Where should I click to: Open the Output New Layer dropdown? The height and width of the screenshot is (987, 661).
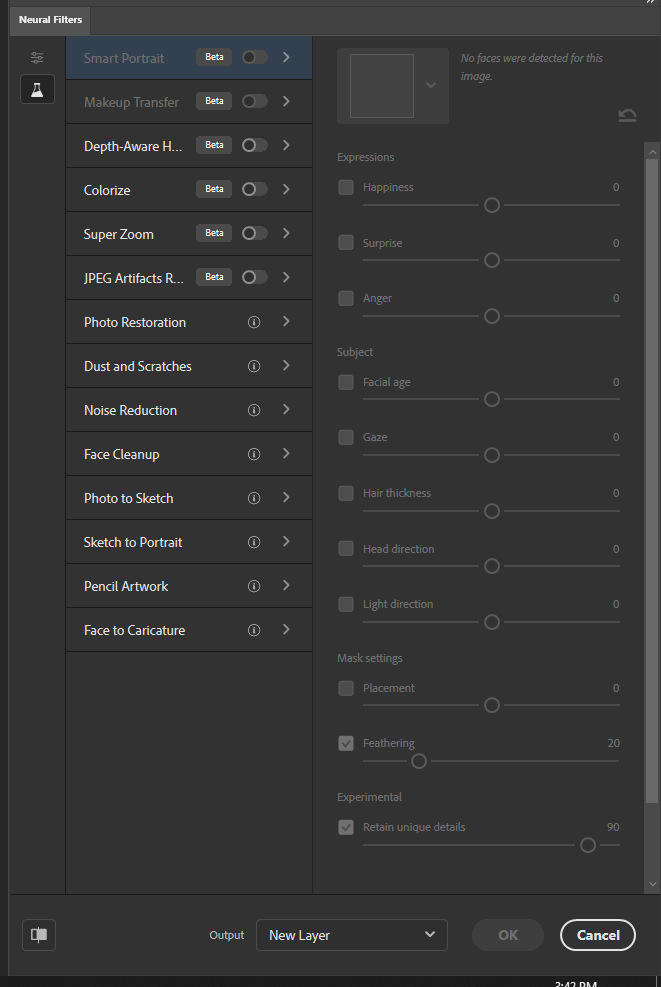click(351, 935)
